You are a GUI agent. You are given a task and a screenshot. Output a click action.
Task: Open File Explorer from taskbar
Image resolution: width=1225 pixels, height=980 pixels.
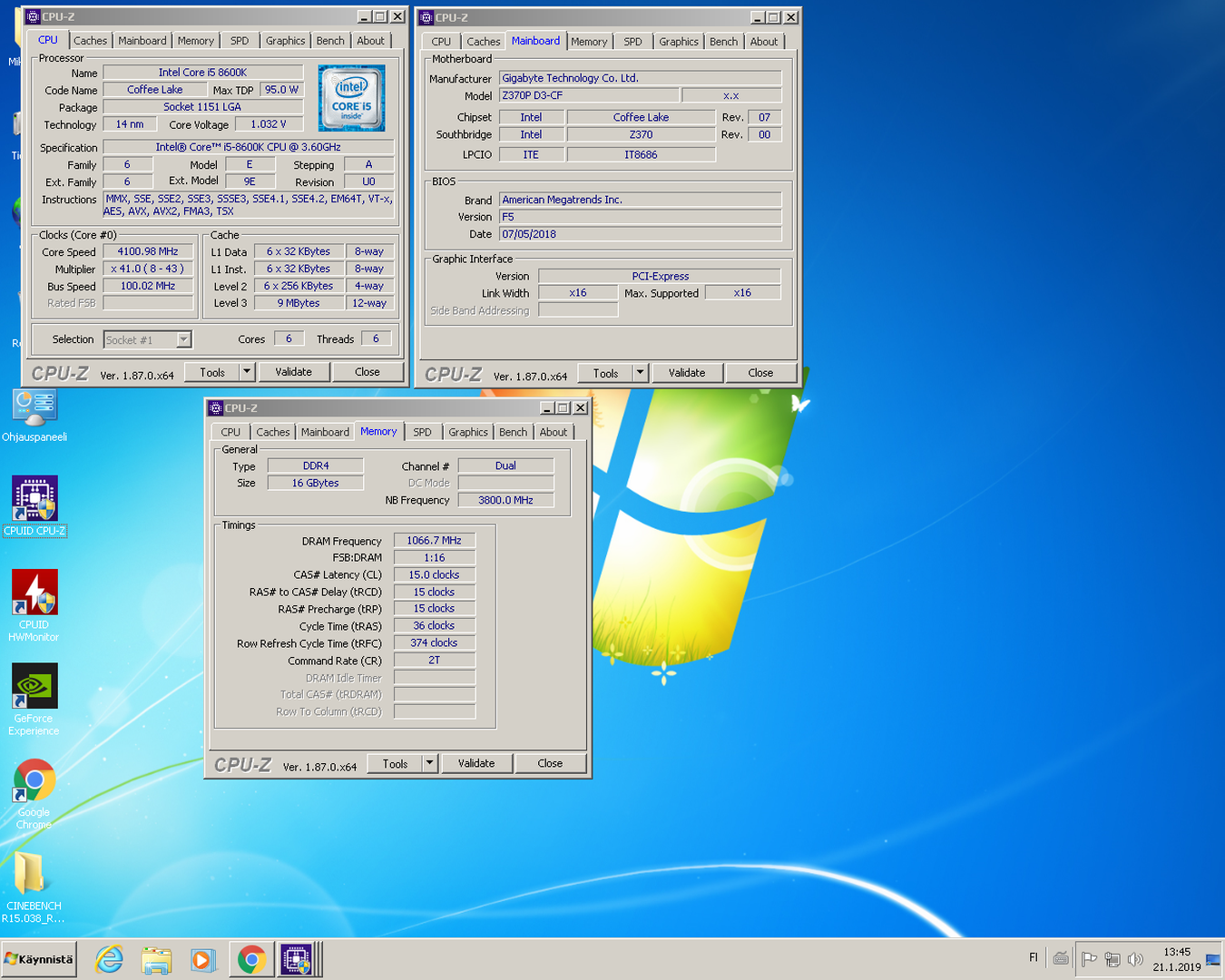pyautogui.click(x=156, y=959)
